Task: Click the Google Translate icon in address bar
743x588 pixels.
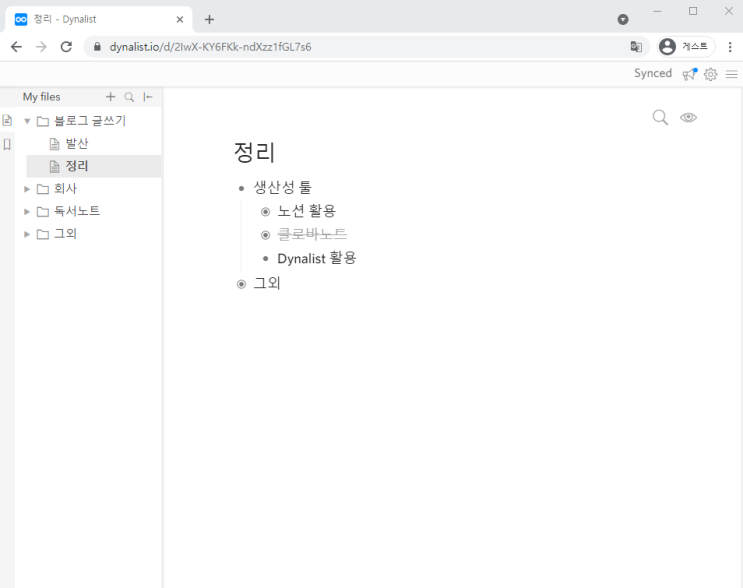Action: 636,46
